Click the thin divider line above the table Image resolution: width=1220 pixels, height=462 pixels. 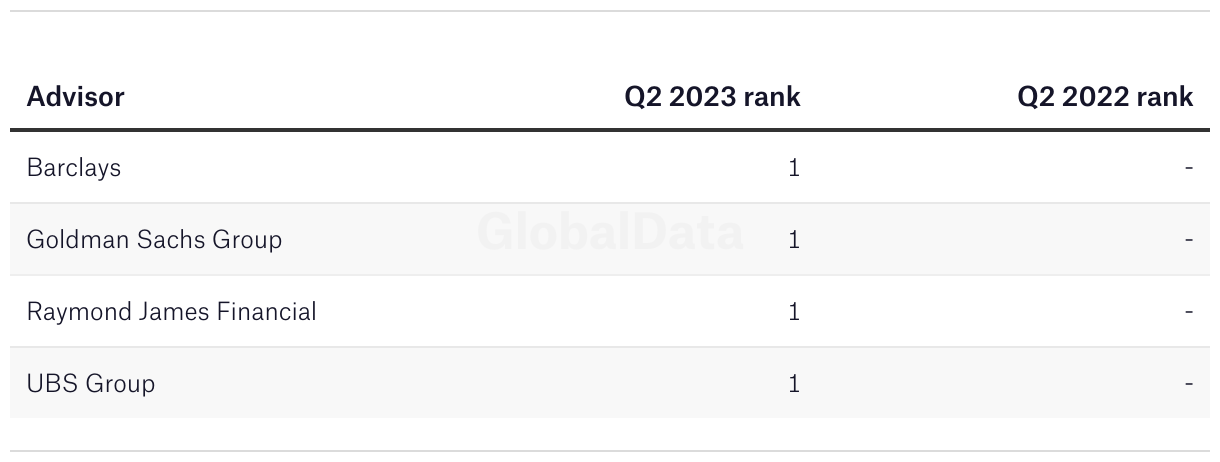point(610,11)
